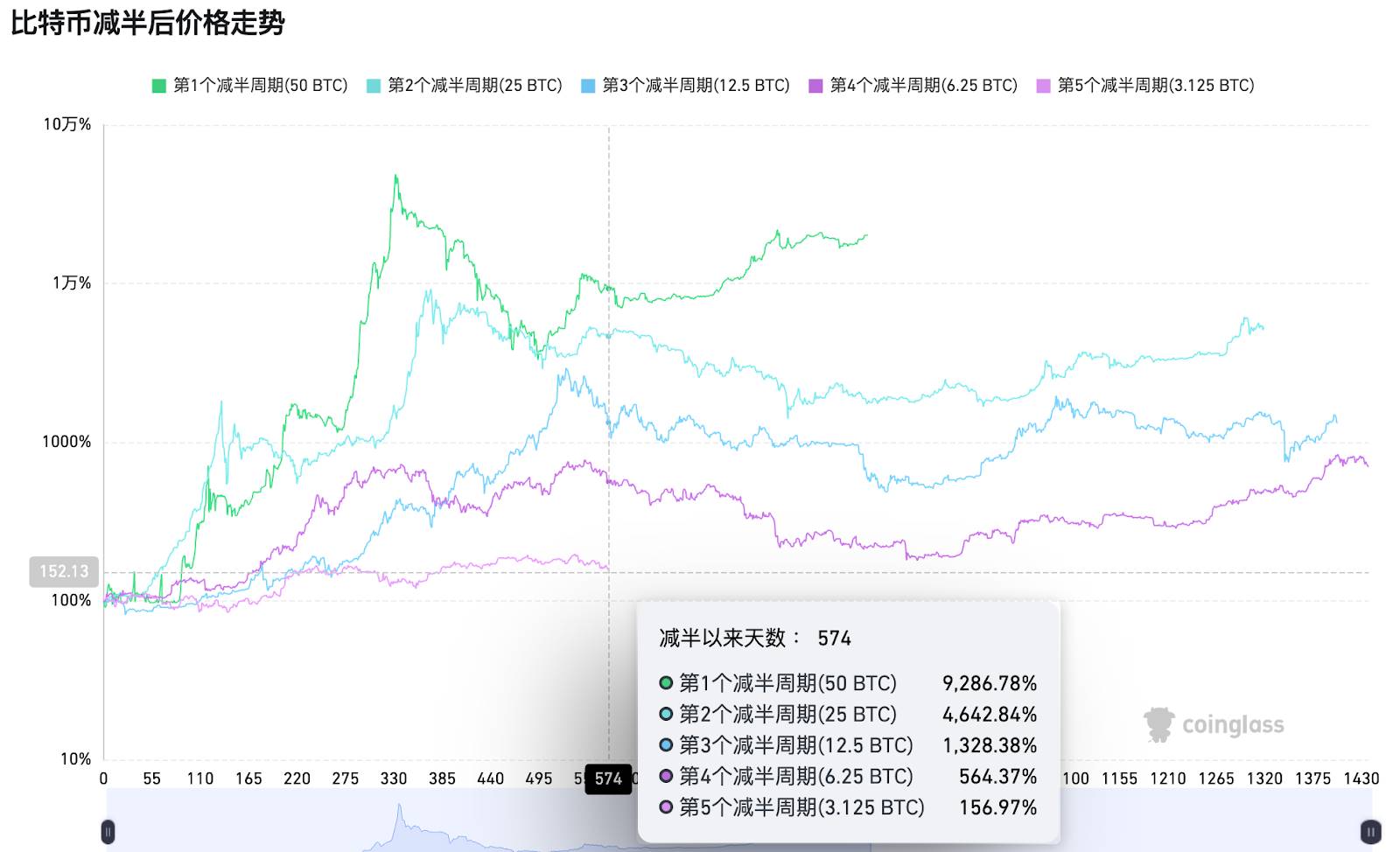Click the green square icon beside 第1个减半周期(50 BTC)
Image resolution: width=1400 pixels, height=852 pixels.
pyautogui.click(x=157, y=85)
